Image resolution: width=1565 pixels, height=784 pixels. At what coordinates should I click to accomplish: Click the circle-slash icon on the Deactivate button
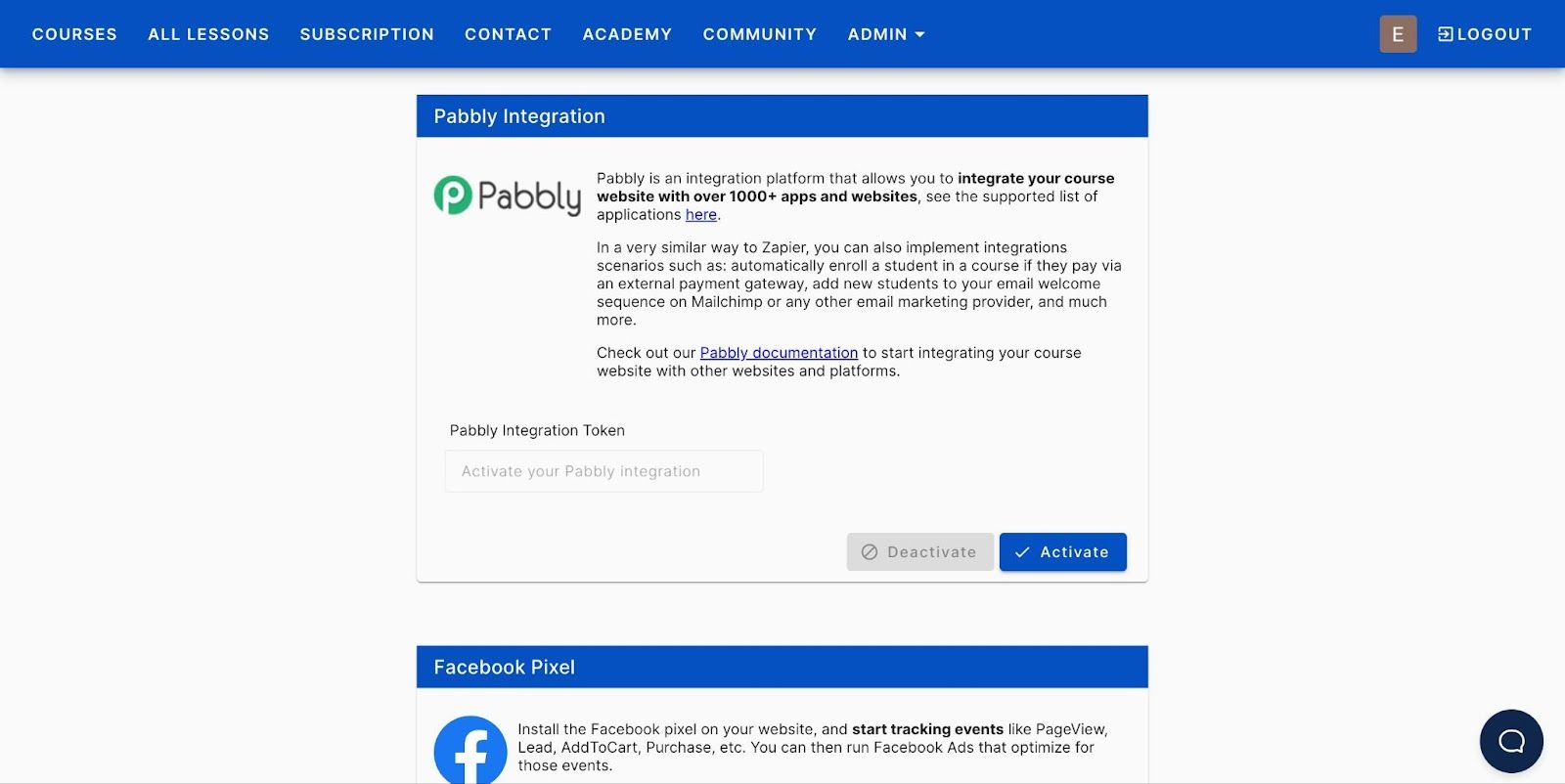click(x=870, y=551)
